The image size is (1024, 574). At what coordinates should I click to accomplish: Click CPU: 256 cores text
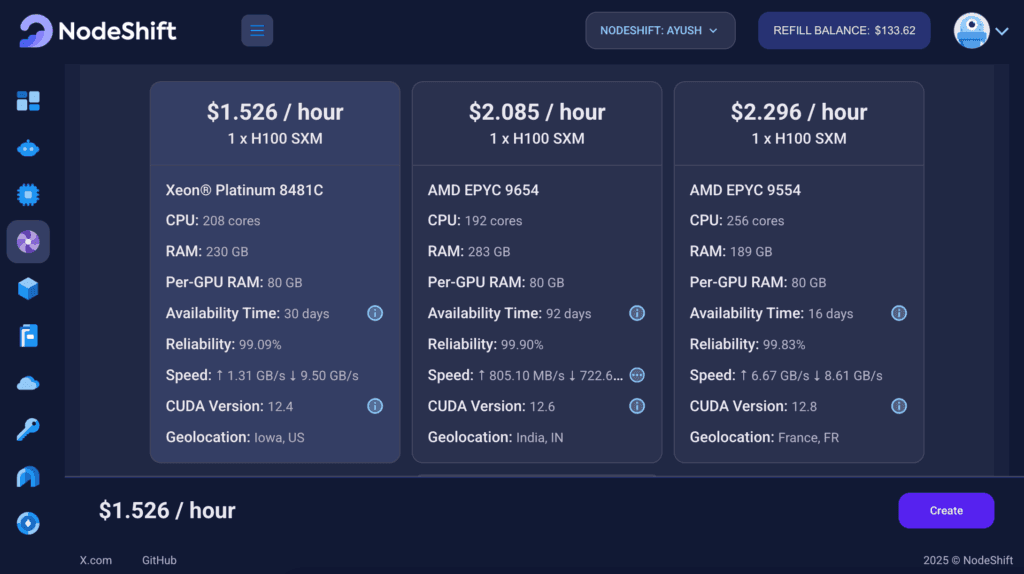click(x=737, y=221)
